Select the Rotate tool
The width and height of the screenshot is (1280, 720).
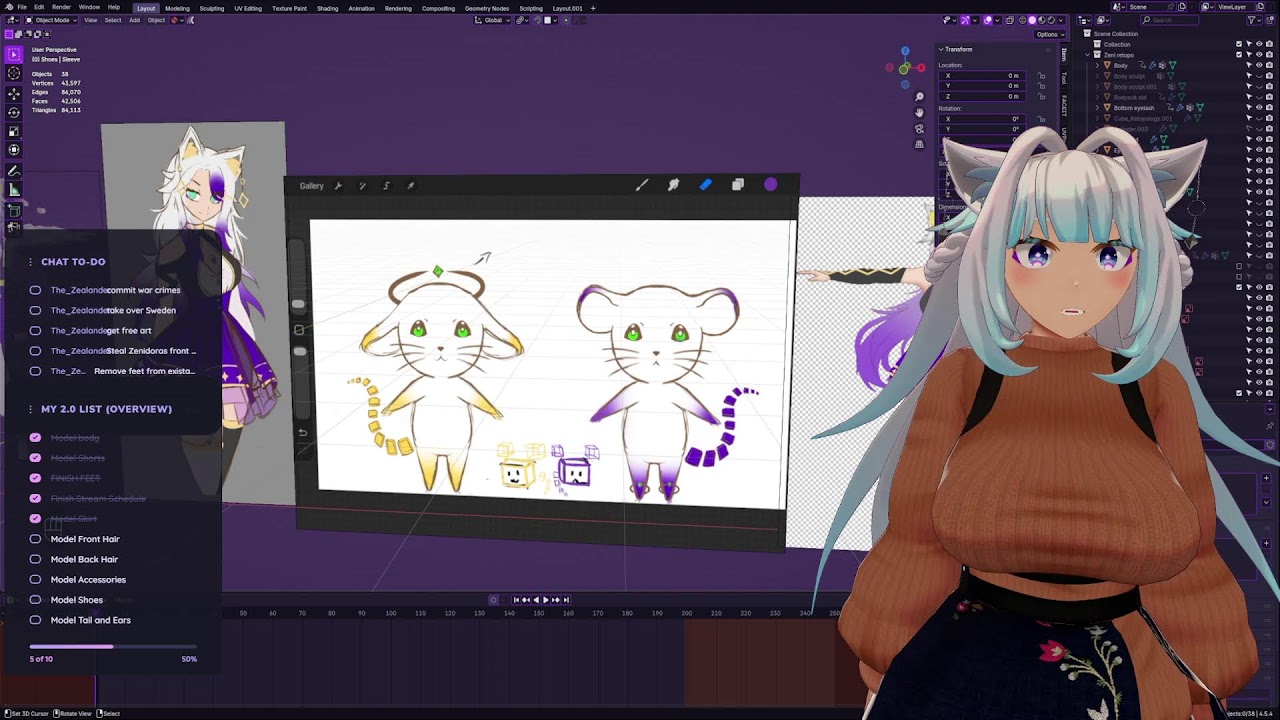[x=14, y=112]
